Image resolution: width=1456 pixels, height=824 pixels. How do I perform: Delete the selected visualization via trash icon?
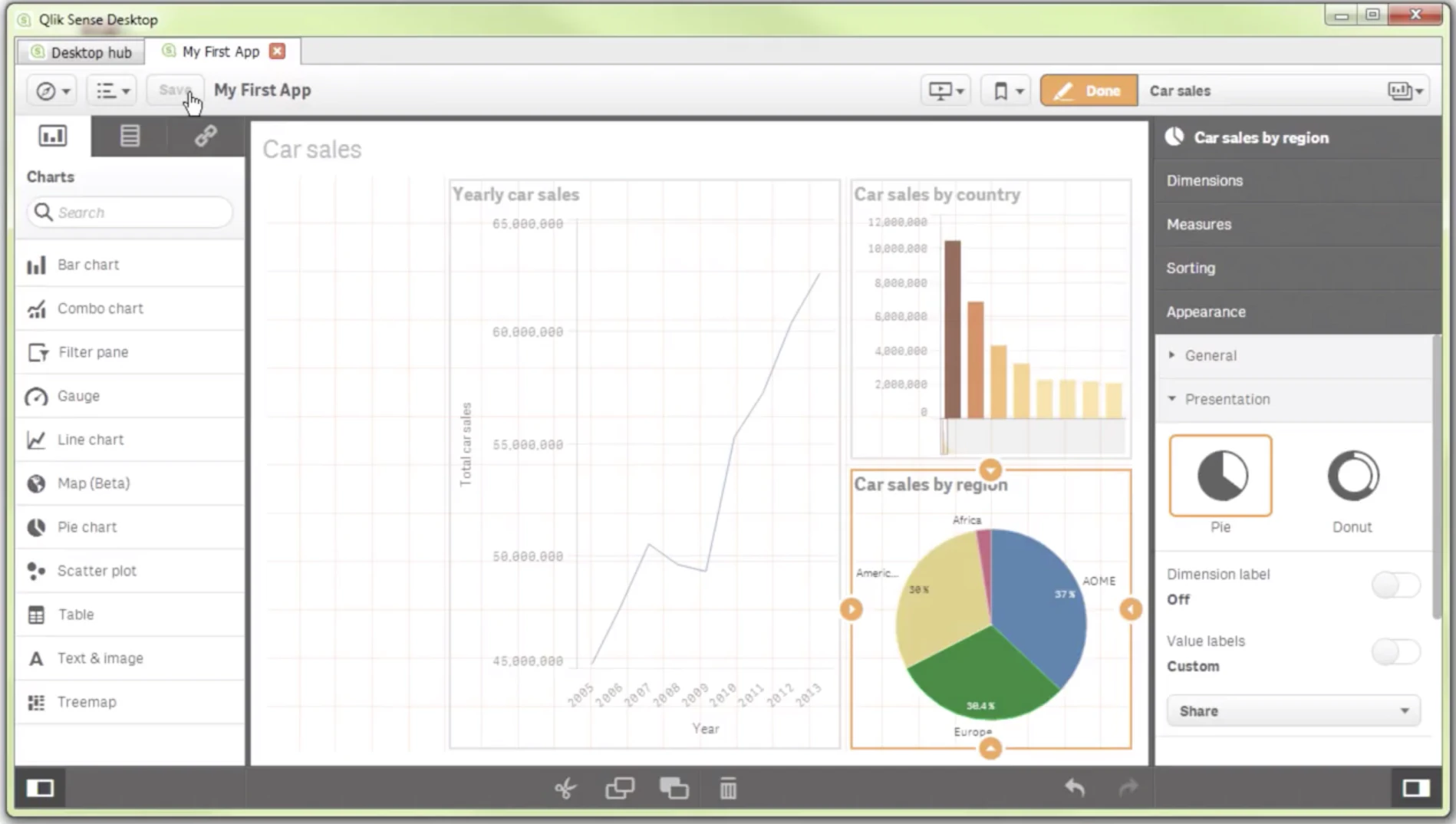point(727,788)
